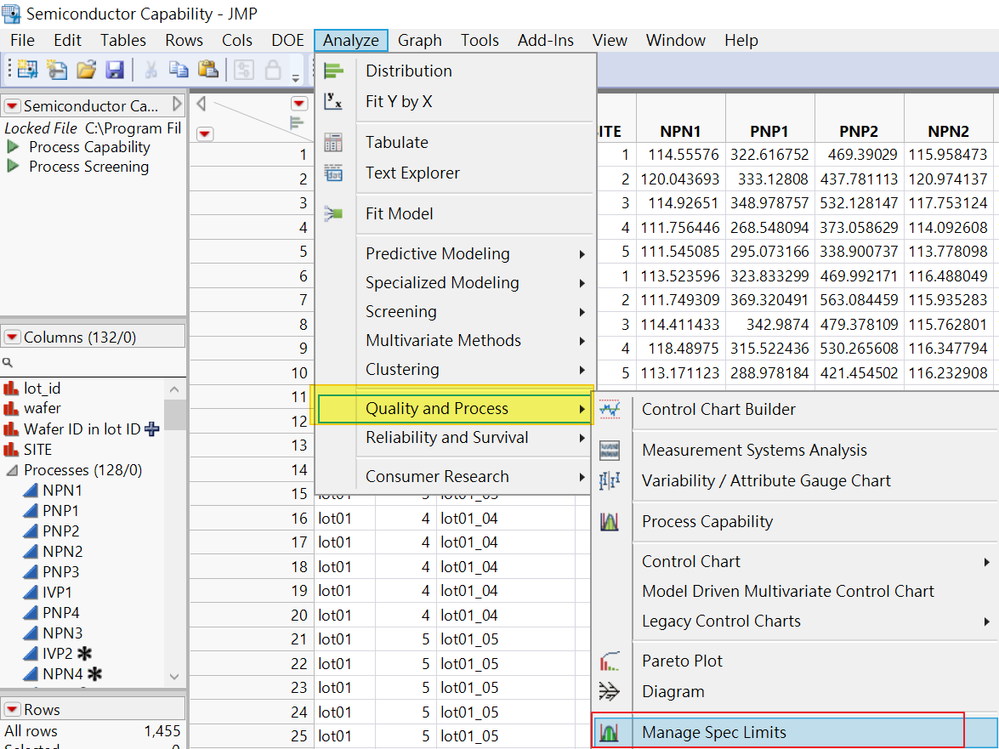This screenshot has width=999, height=749.
Task: Open the Rows panel red triangle menu
Action: [x=12, y=710]
